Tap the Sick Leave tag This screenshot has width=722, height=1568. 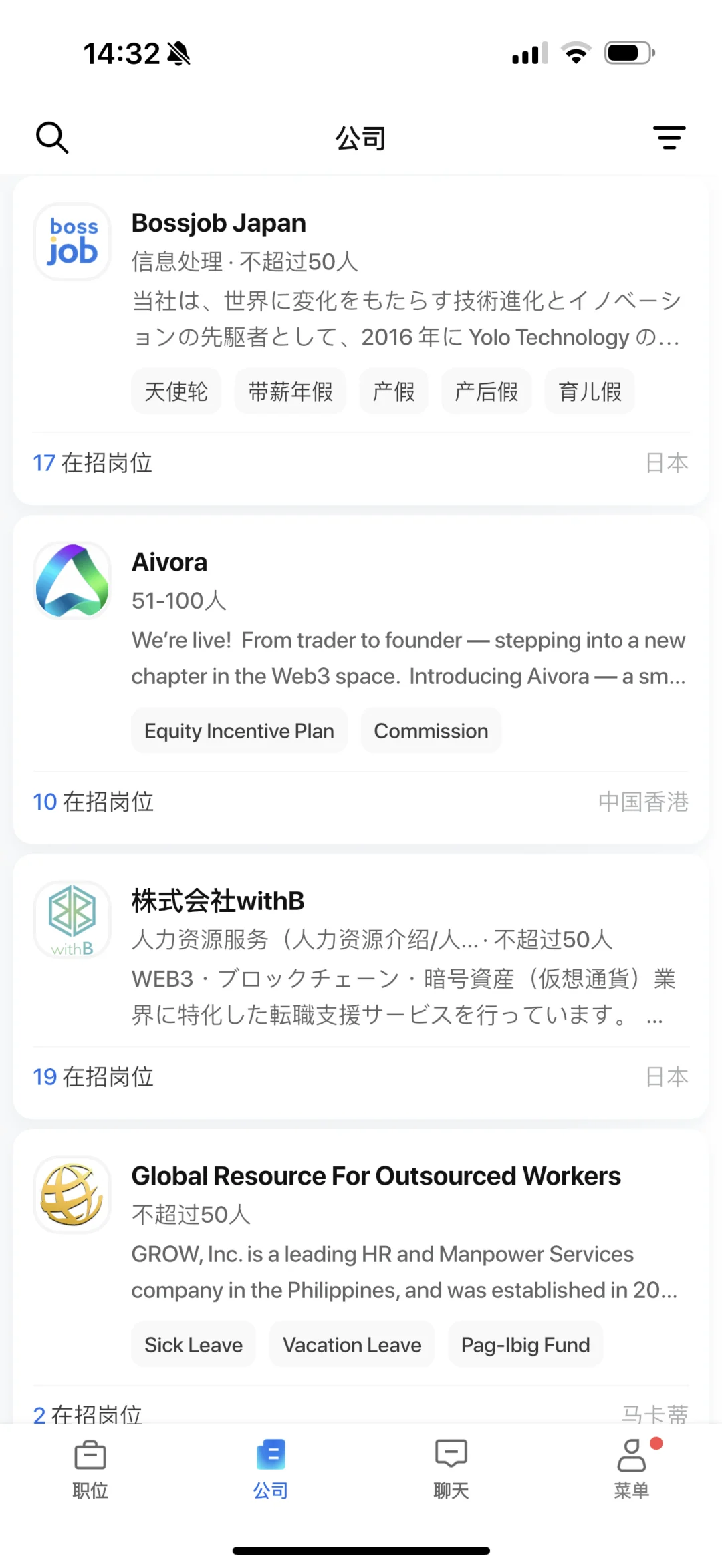[x=194, y=1344]
